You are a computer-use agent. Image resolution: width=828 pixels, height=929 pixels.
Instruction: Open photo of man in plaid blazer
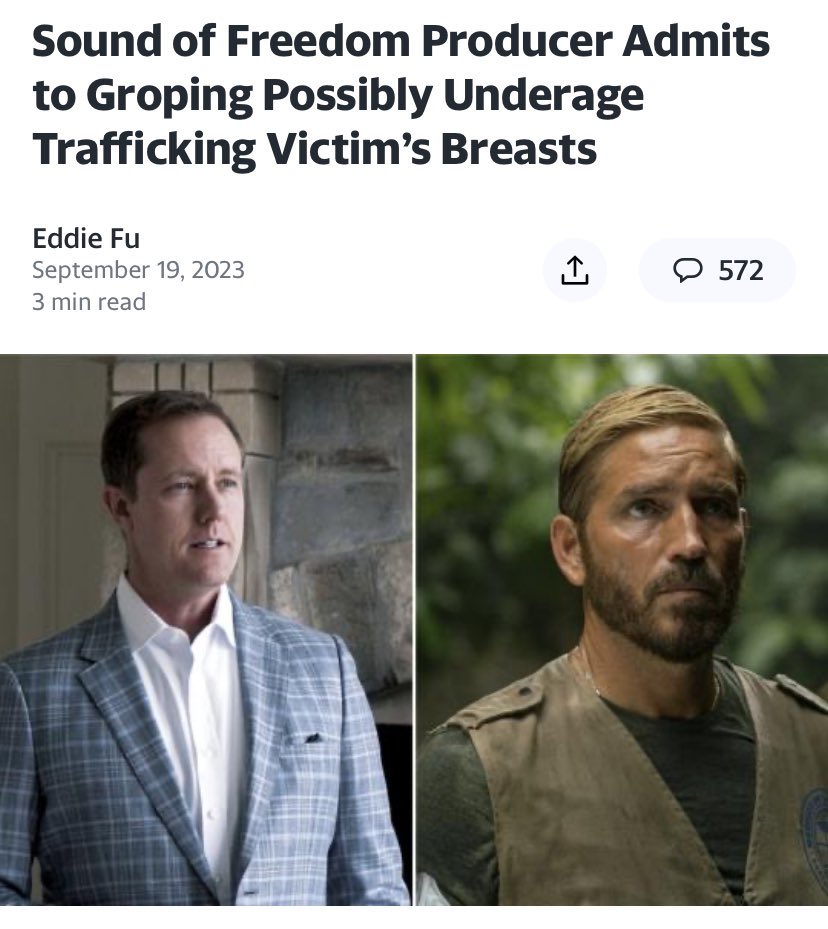pyautogui.click(x=206, y=629)
